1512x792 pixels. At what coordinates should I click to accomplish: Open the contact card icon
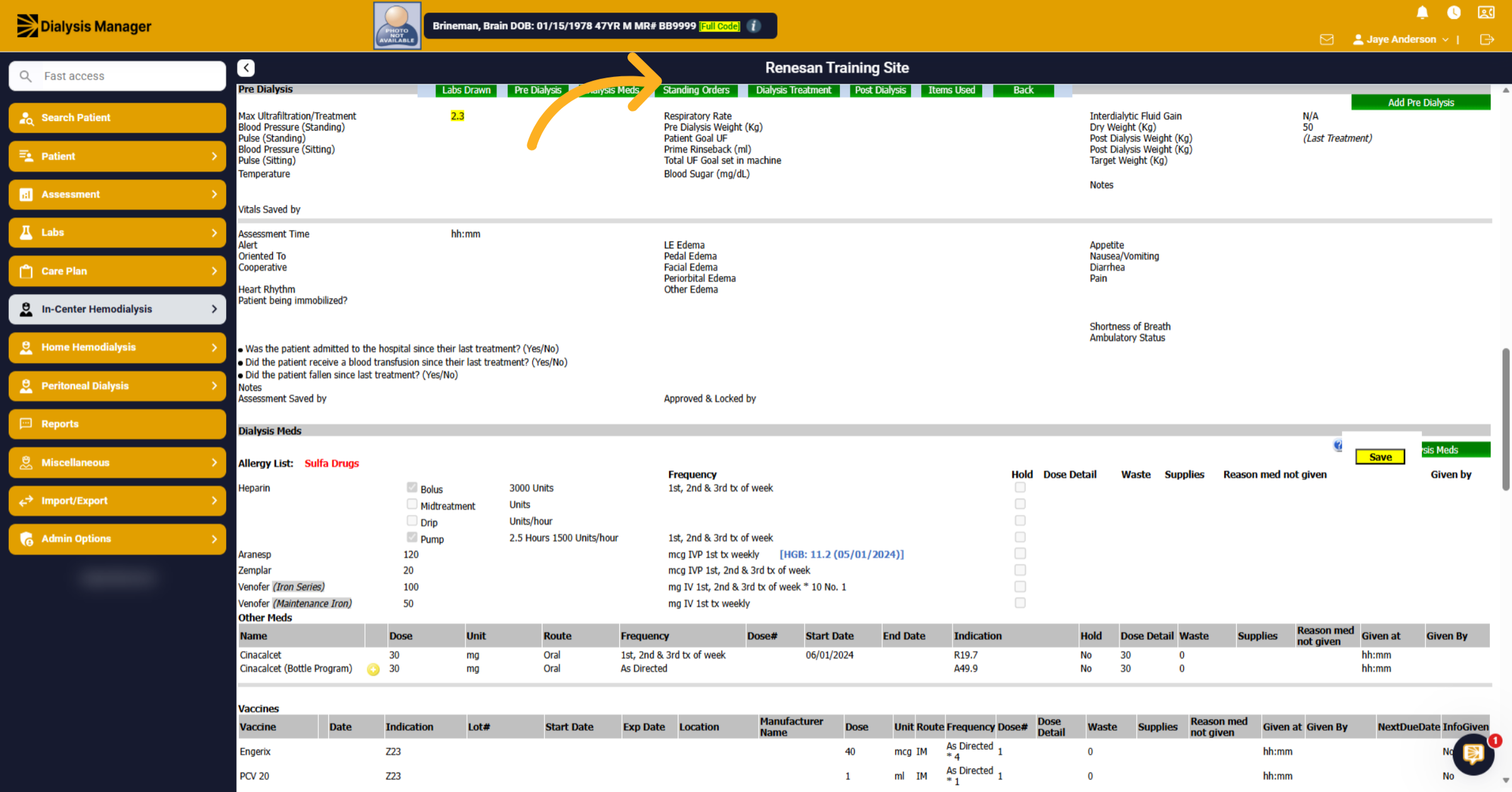(1486, 13)
